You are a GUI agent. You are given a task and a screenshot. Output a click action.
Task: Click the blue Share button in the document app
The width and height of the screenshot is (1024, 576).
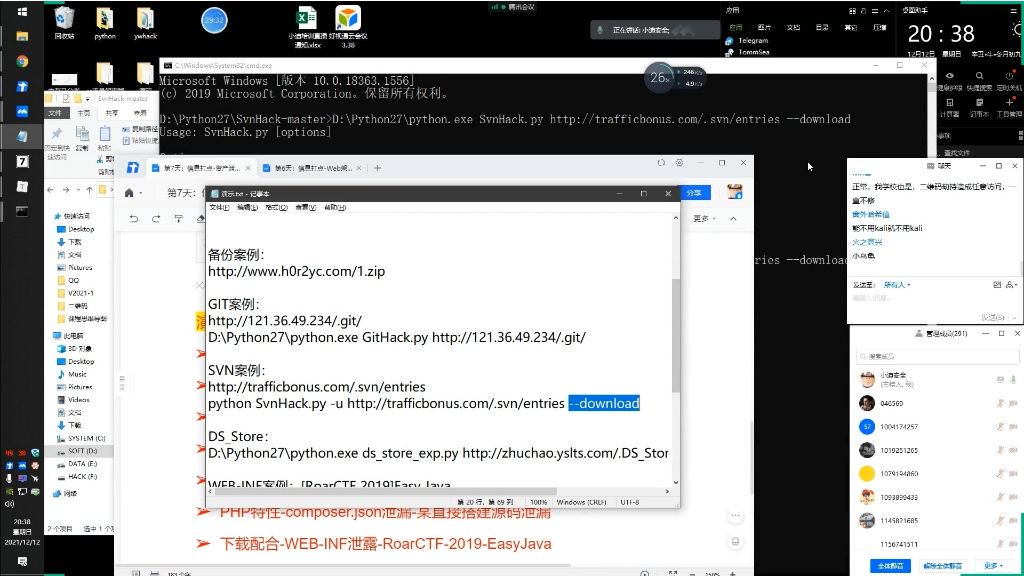tap(694, 193)
